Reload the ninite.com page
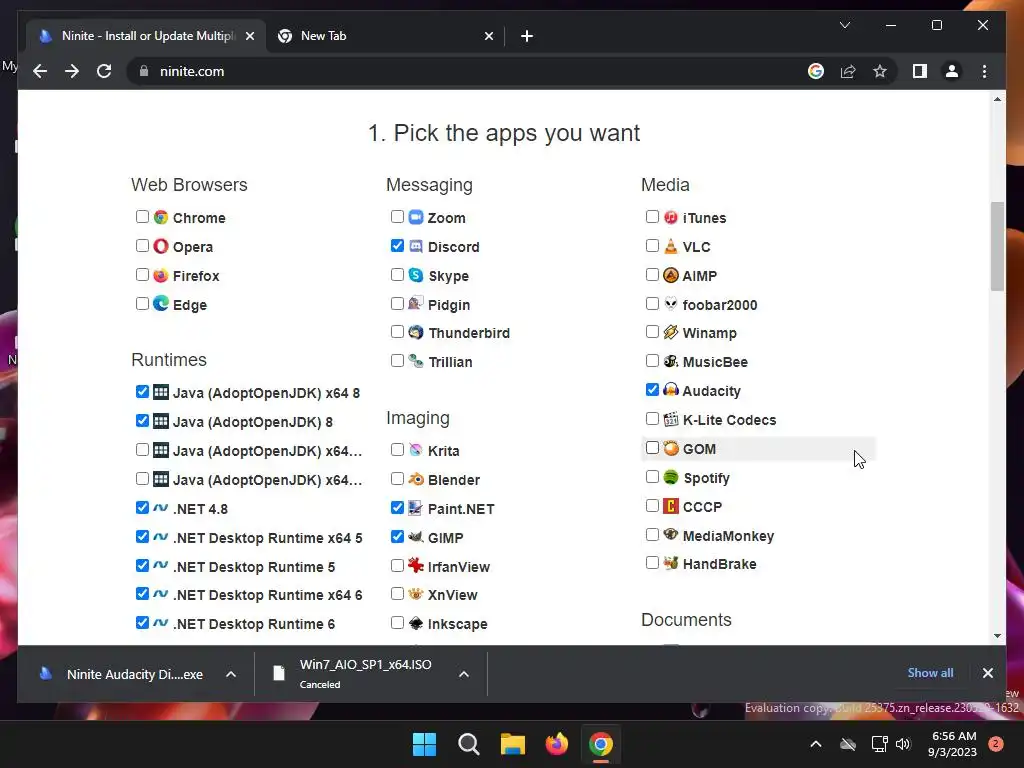 (x=104, y=71)
